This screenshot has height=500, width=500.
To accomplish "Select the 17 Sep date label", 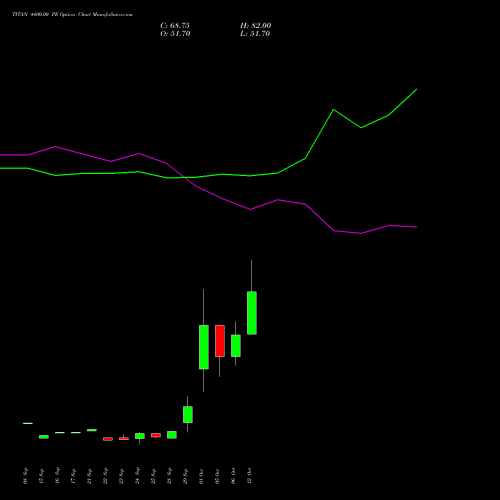I will click(74, 476).
